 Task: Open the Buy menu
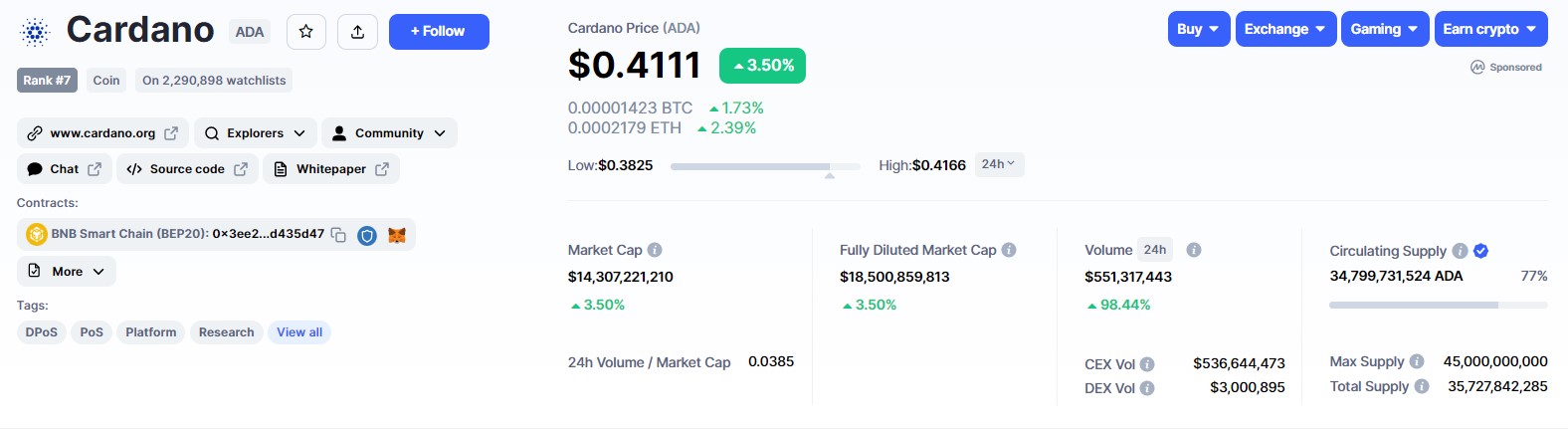1199,29
